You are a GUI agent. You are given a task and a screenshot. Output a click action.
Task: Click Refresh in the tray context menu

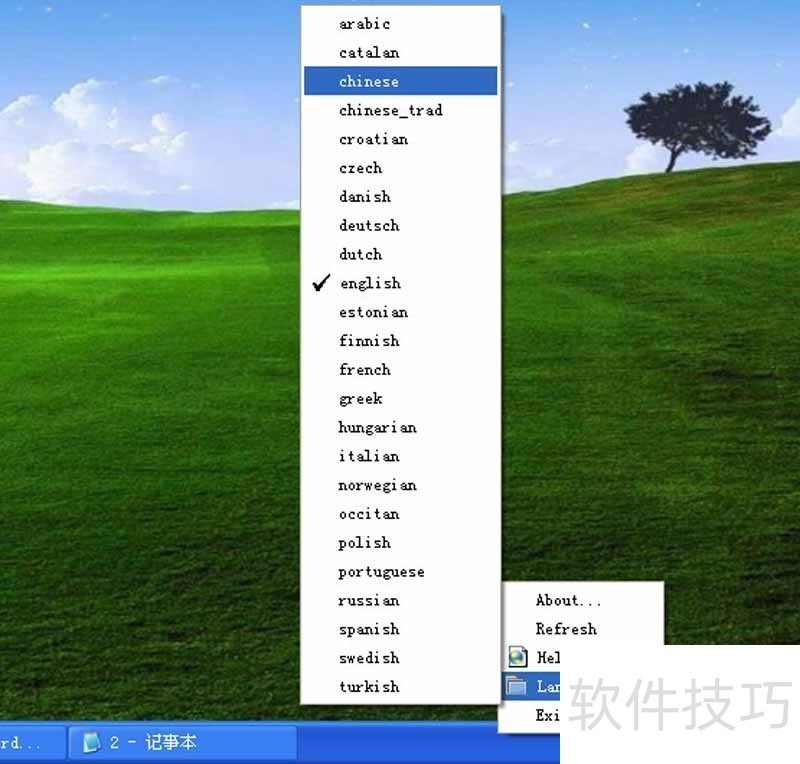[582, 629]
